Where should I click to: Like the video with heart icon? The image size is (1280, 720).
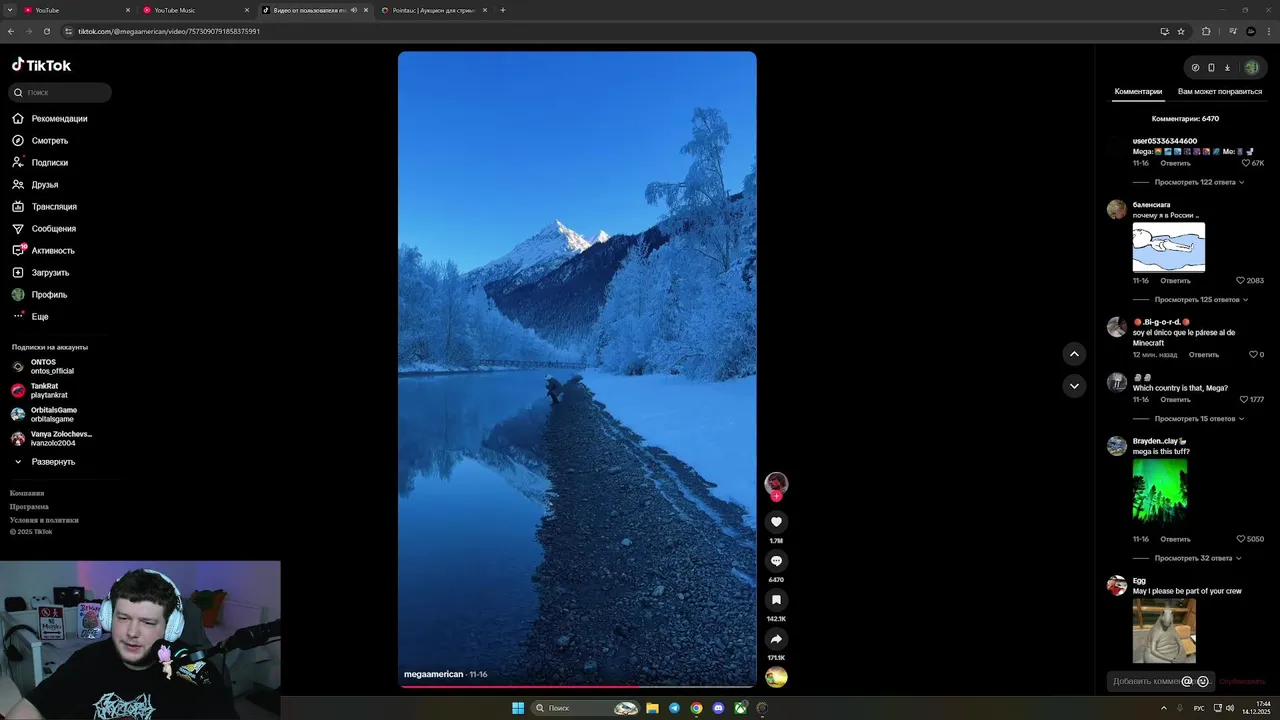[x=776, y=522]
